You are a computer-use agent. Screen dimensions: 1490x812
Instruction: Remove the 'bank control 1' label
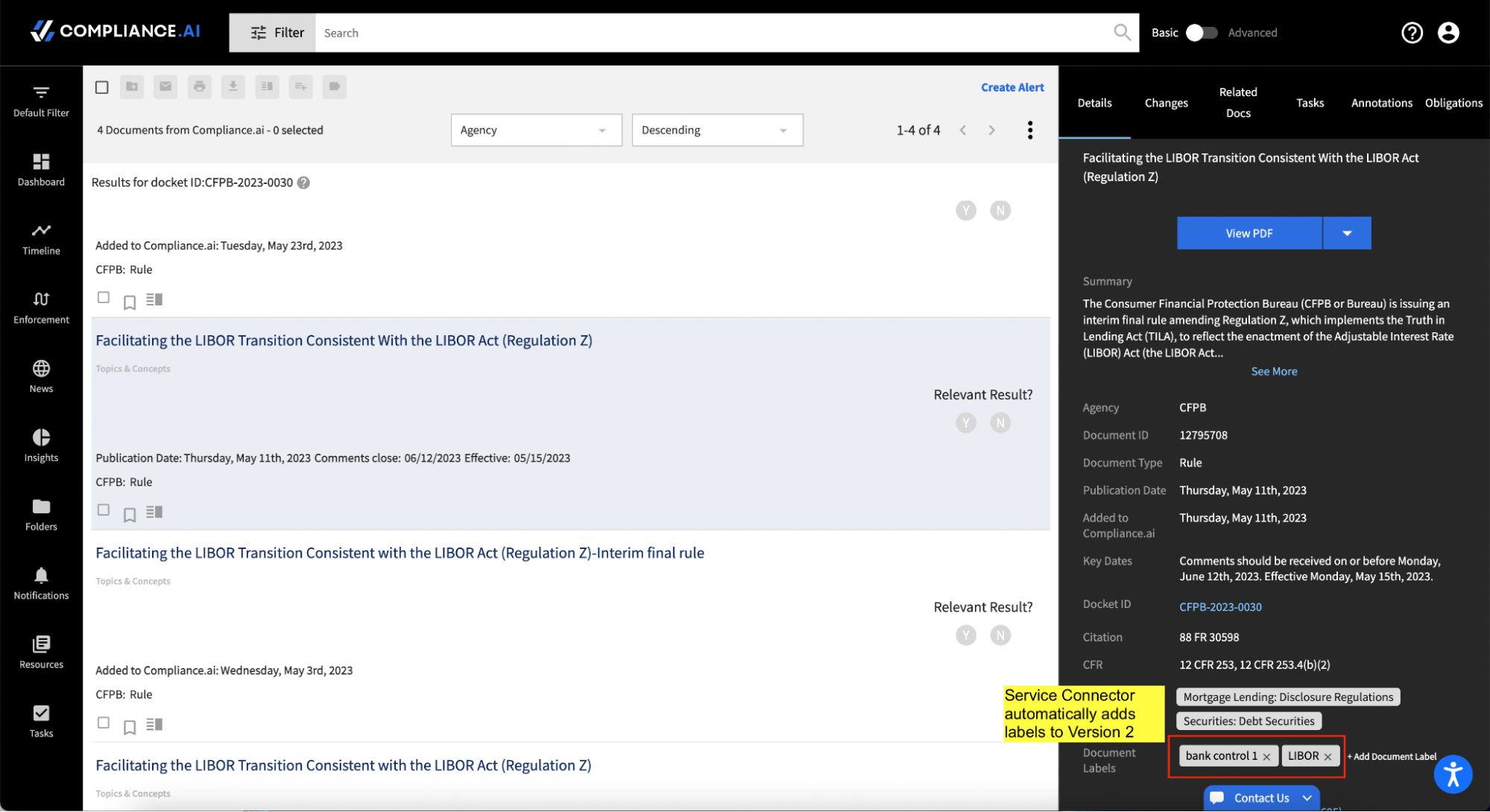click(1266, 757)
